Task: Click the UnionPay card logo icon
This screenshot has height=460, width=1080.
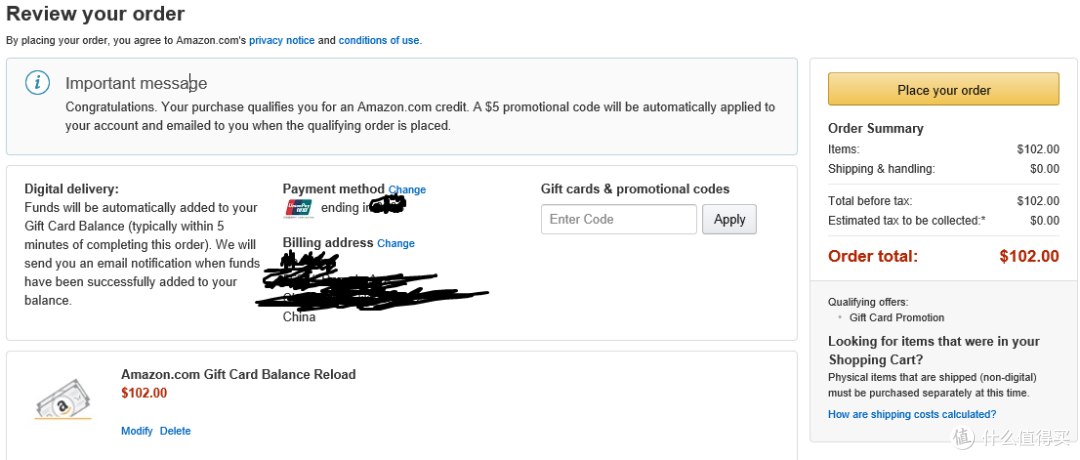Action: tap(299, 208)
